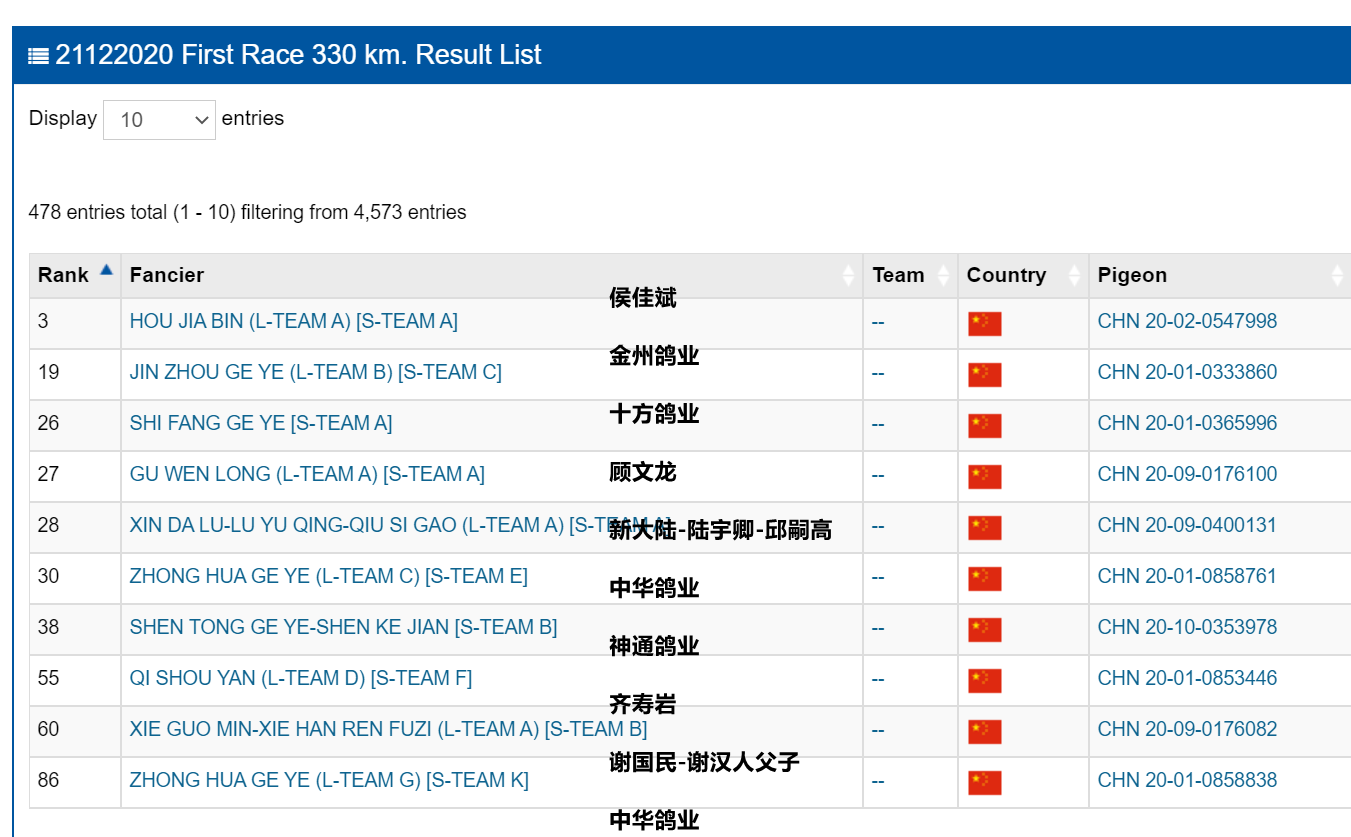Open the Display entries count dropdown
The image size is (1351, 837).
point(159,120)
